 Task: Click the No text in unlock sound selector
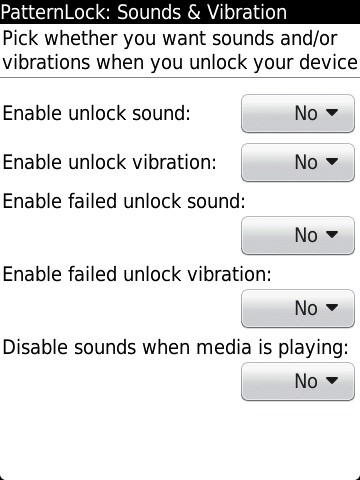pyautogui.click(x=306, y=114)
